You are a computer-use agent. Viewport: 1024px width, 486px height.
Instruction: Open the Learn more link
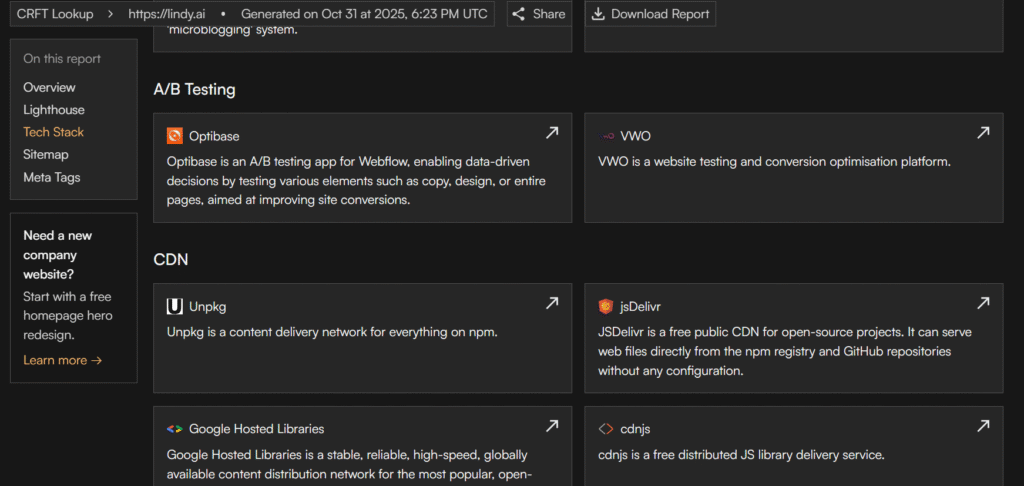[x=63, y=360]
